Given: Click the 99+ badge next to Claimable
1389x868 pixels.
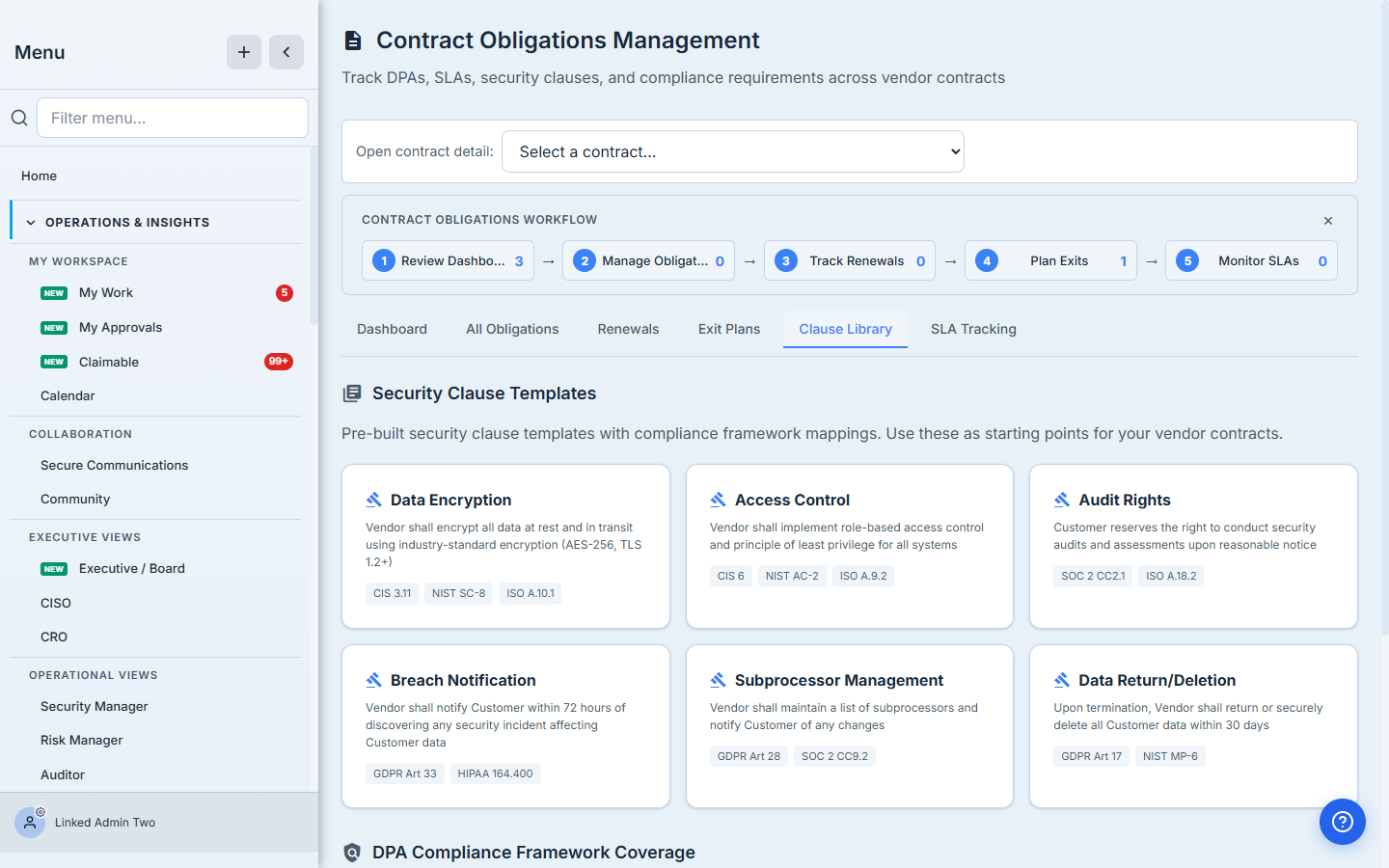Looking at the screenshot, I should point(279,362).
